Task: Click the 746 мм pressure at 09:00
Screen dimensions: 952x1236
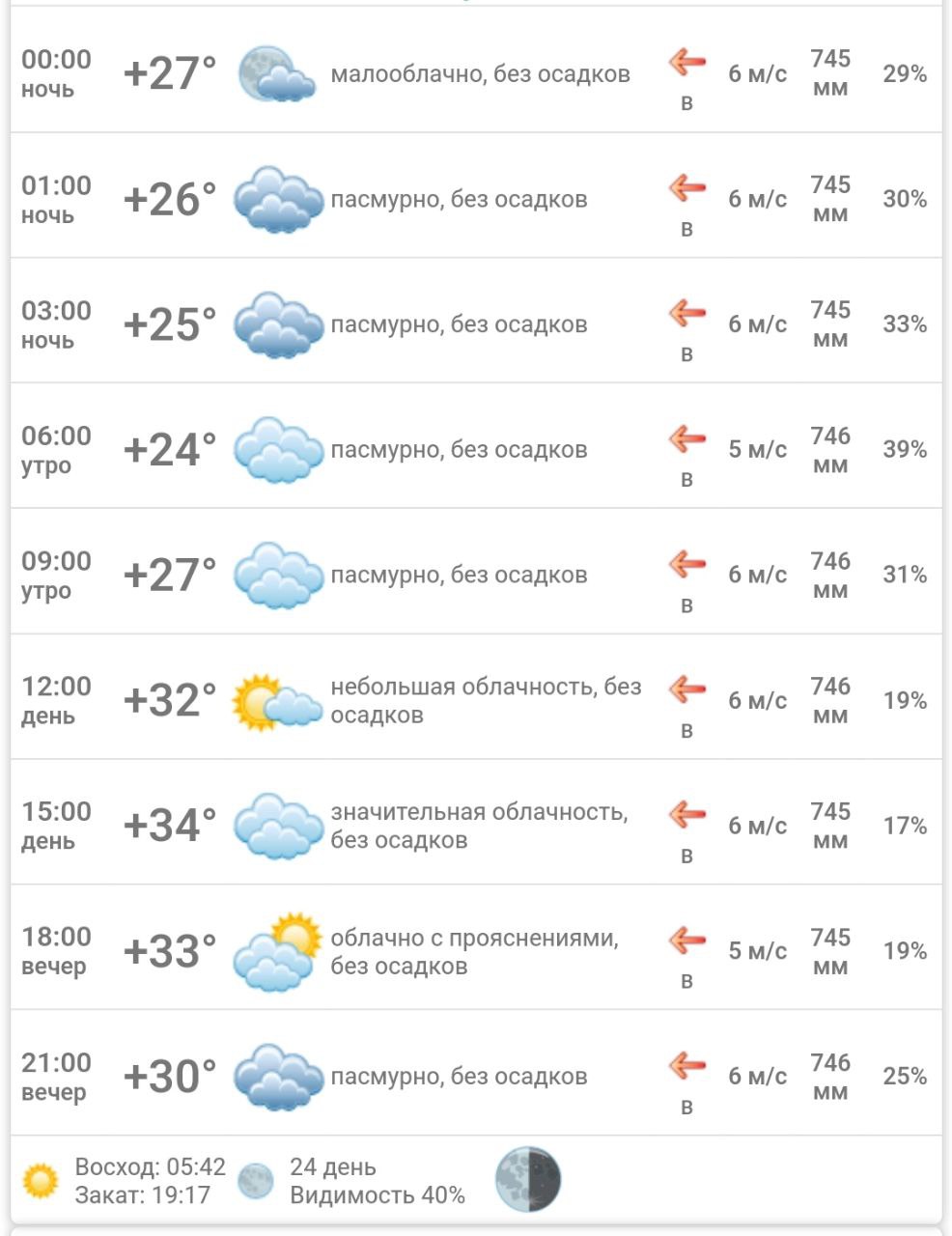Action: (x=830, y=576)
